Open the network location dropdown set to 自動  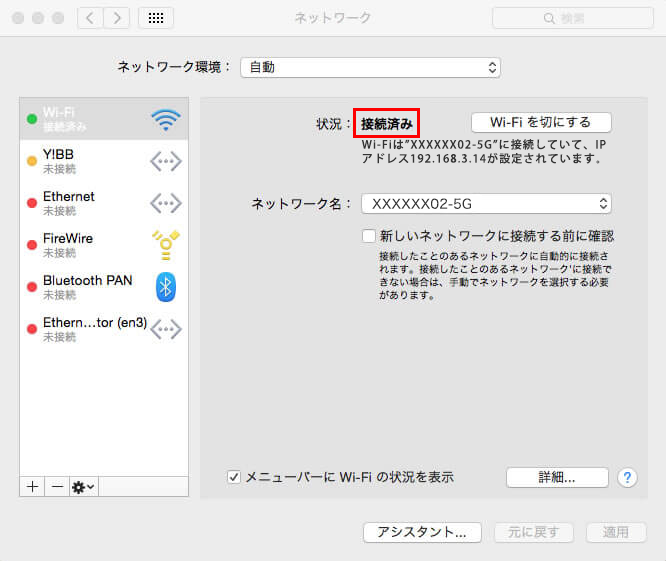pos(370,68)
